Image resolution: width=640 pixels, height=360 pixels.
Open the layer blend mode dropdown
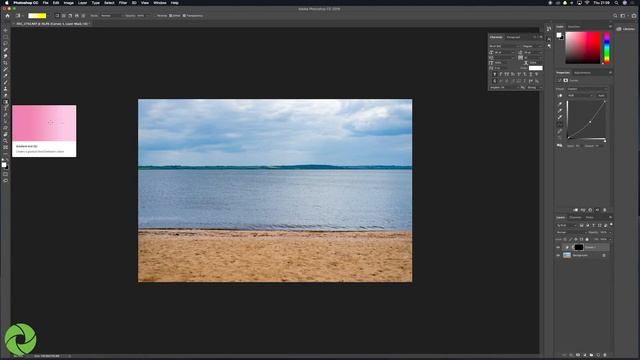[x=571, y=232]
